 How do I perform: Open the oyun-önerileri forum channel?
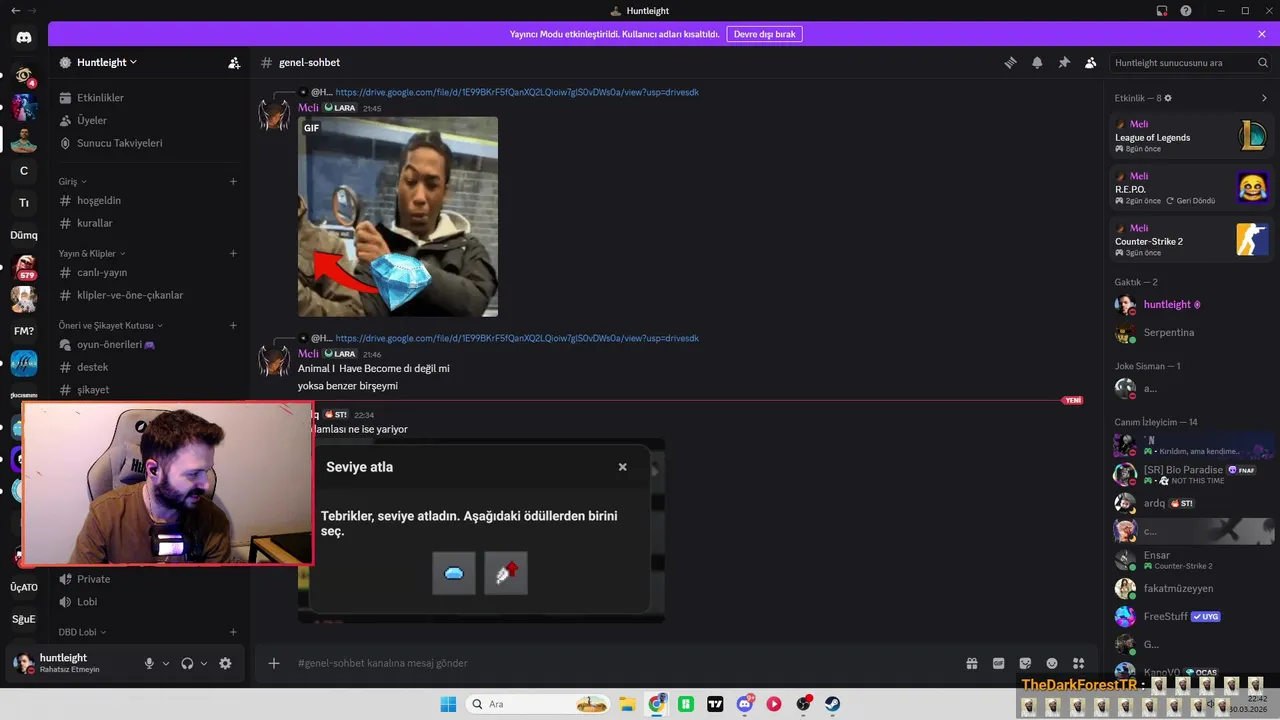point(150,344)
